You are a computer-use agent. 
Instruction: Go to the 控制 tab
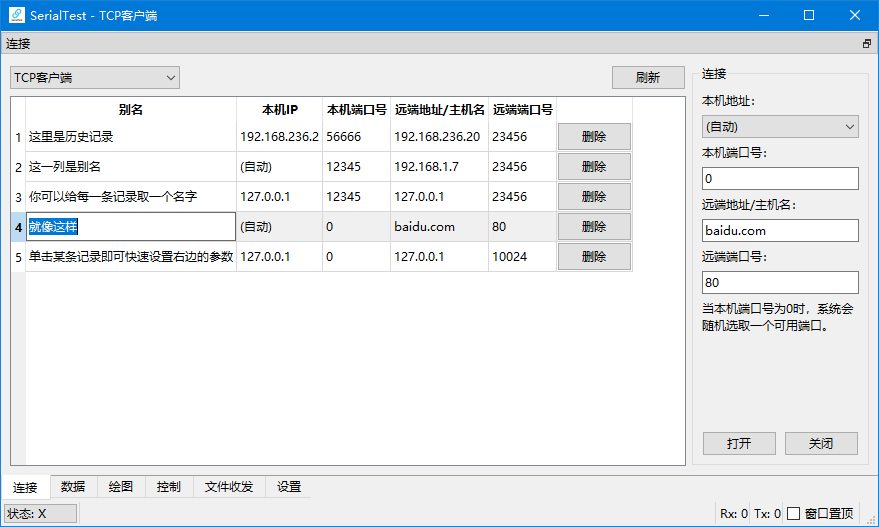pyautogui.click(x=169, y=487)
